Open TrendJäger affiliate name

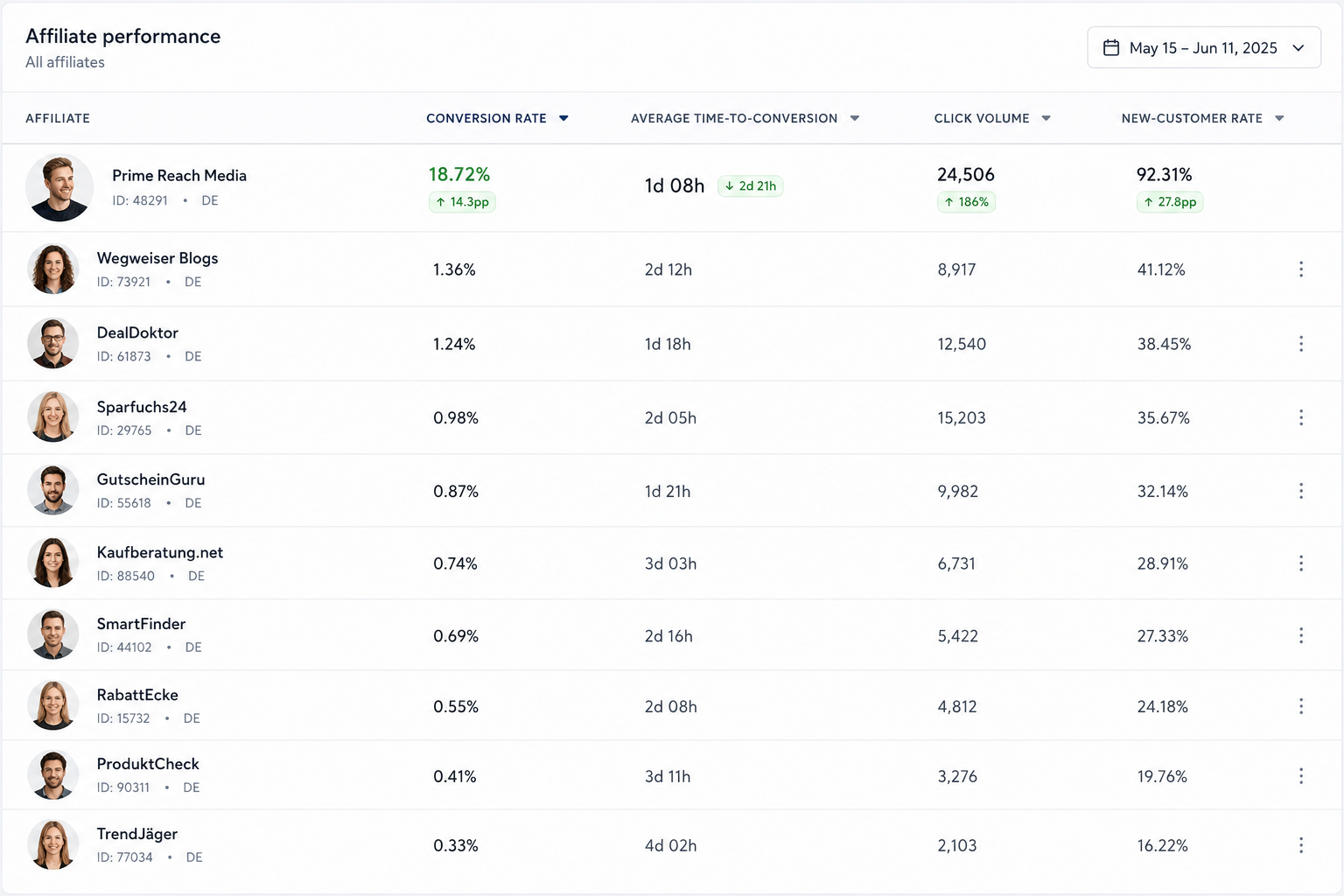pos(137,834)
